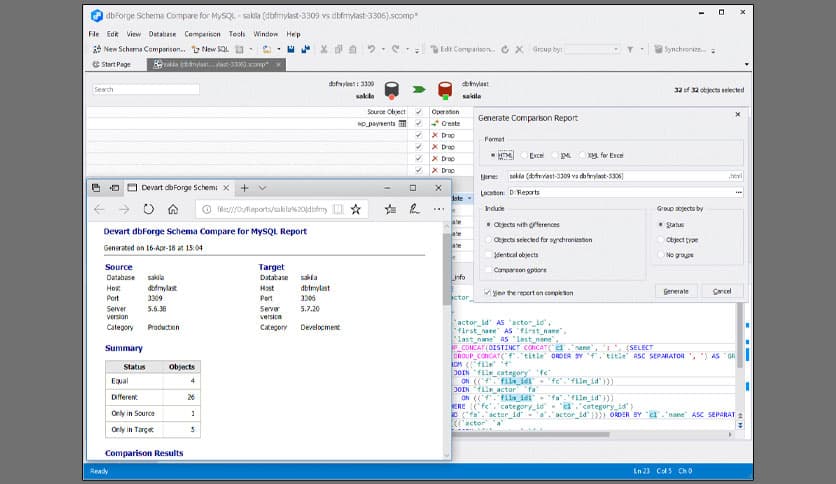
Task: Click the set tabs aside icon in browser
Action: pyautogui.click(x=114, y=188)
